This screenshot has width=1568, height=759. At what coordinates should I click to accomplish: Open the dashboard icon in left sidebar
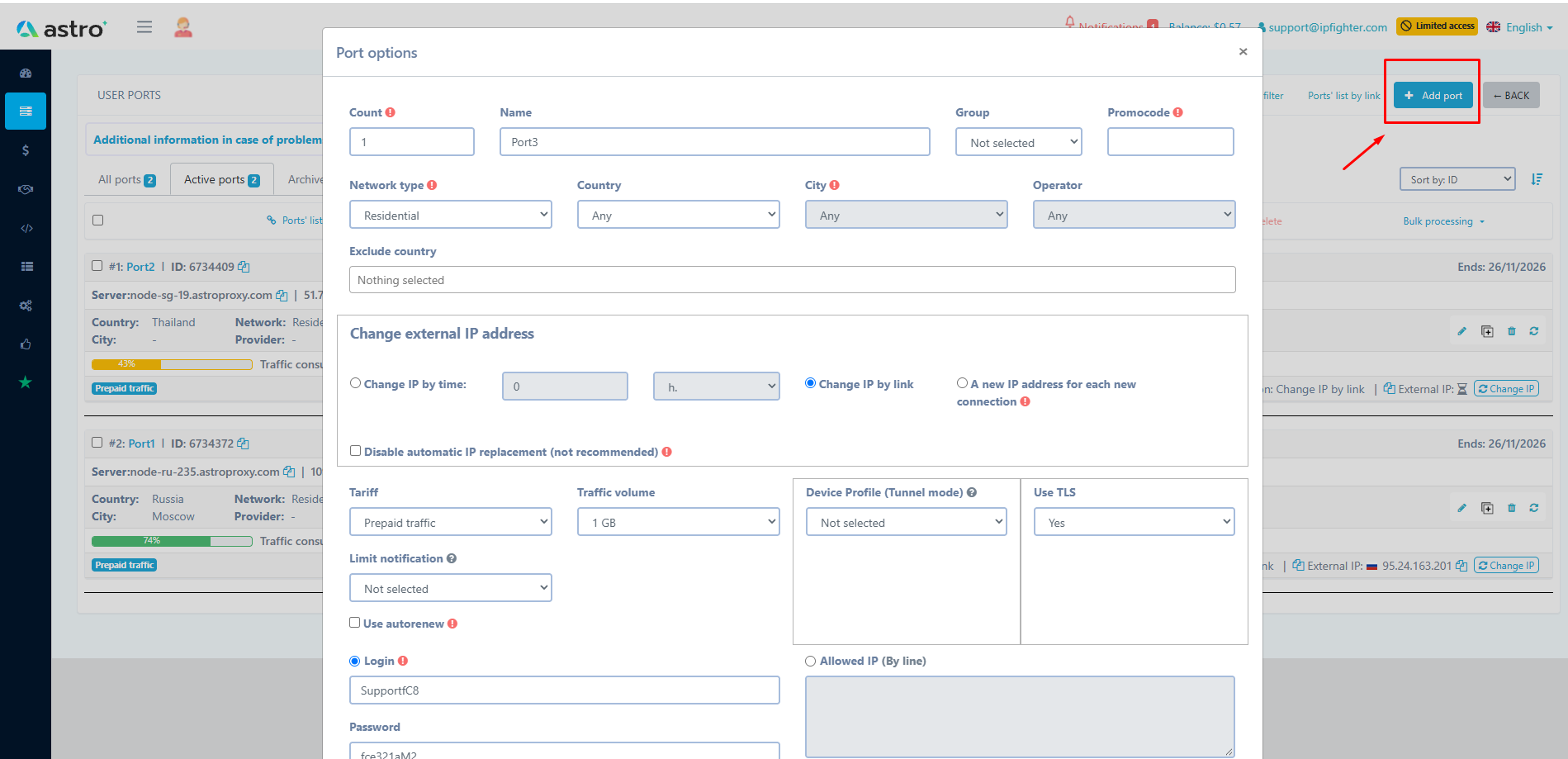coord(26,73)
